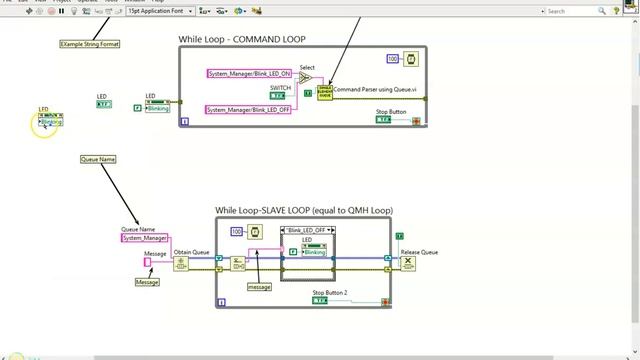Viewport: 640px width, 360px height.
Task: Click the true constant beside Command Parser
Action: tap(308, 93)
